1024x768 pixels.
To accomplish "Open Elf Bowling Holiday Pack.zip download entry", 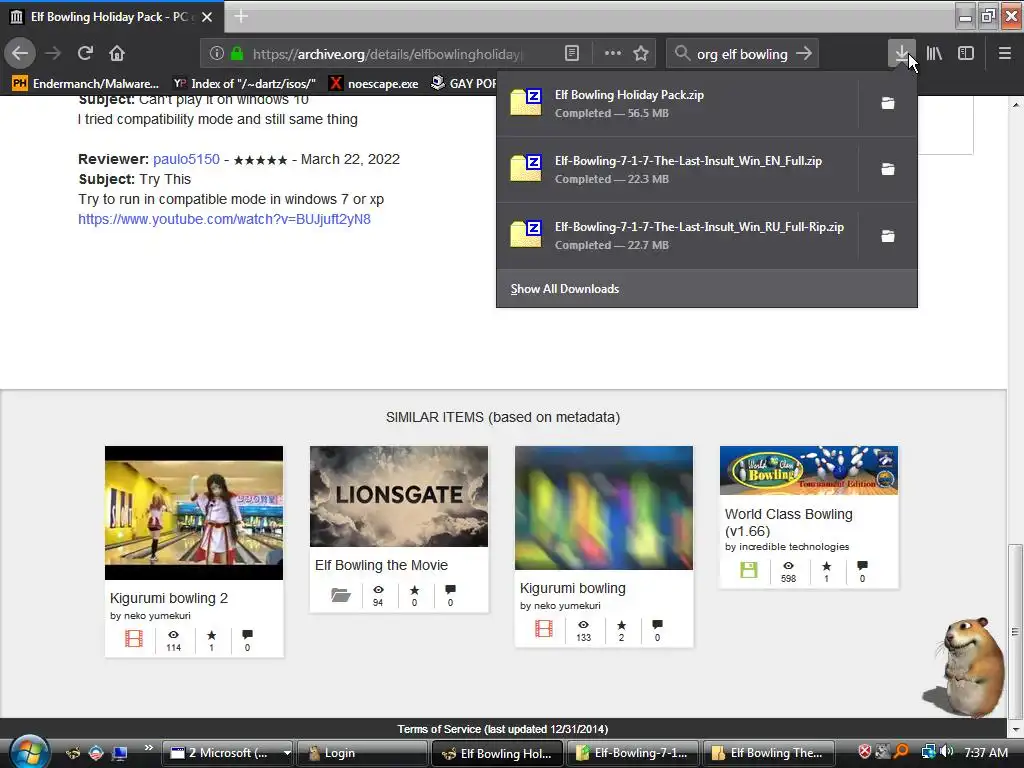I will tap(677, 103).
